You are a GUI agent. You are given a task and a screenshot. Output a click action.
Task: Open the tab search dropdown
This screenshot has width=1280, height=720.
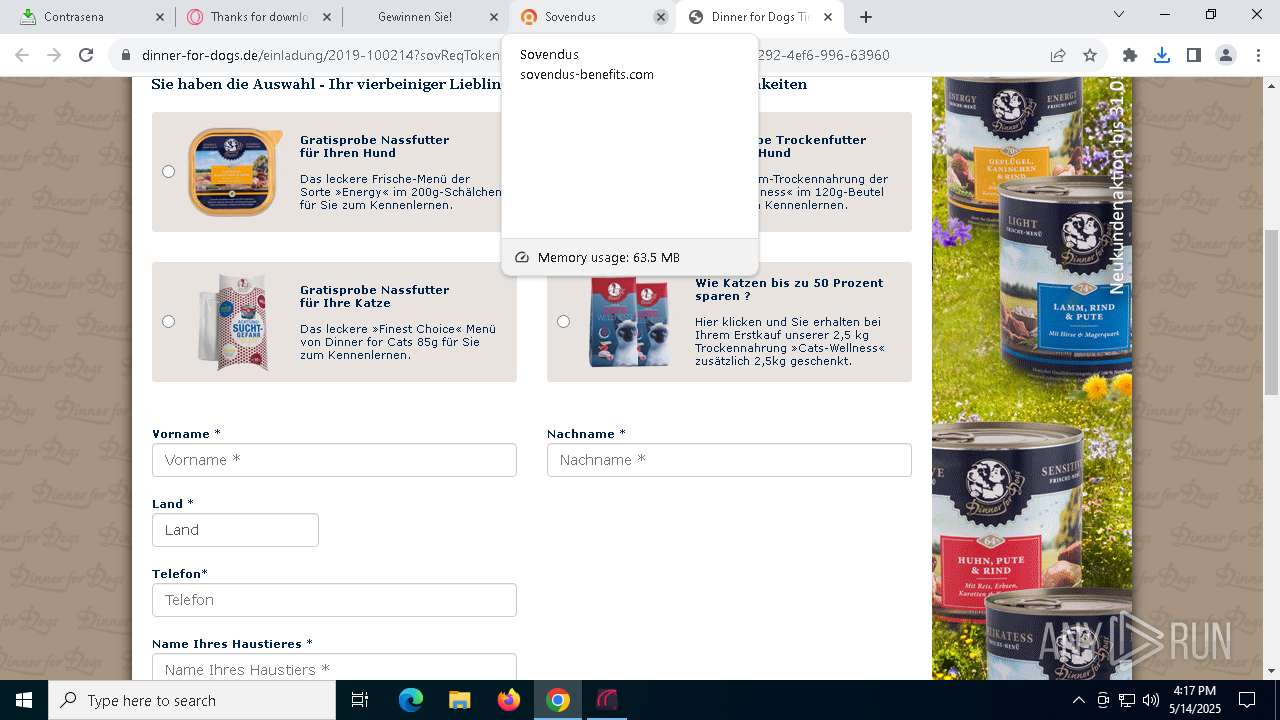tap(1119, 15)
